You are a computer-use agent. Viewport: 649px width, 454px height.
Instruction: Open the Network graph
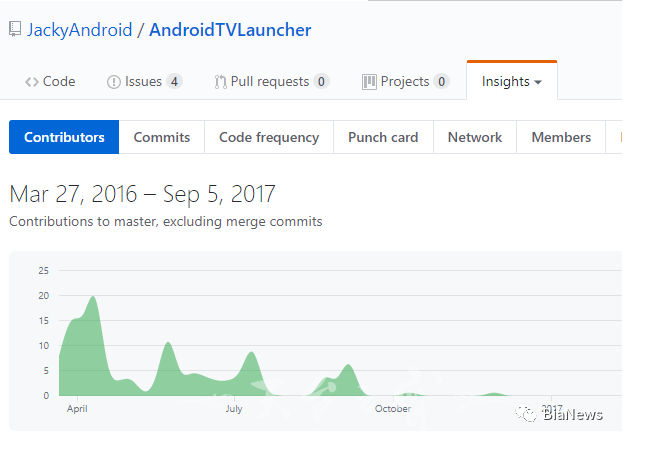pyautogui.click(x=475, y=137)
